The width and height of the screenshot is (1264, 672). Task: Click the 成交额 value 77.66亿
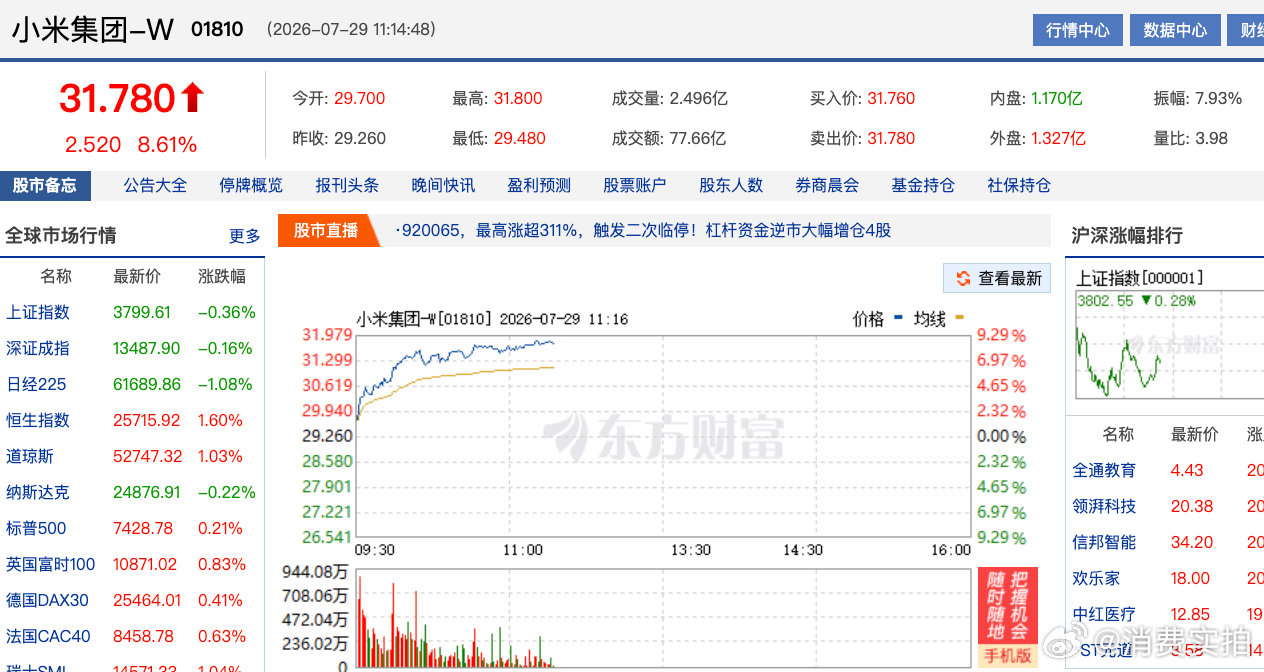697,138
